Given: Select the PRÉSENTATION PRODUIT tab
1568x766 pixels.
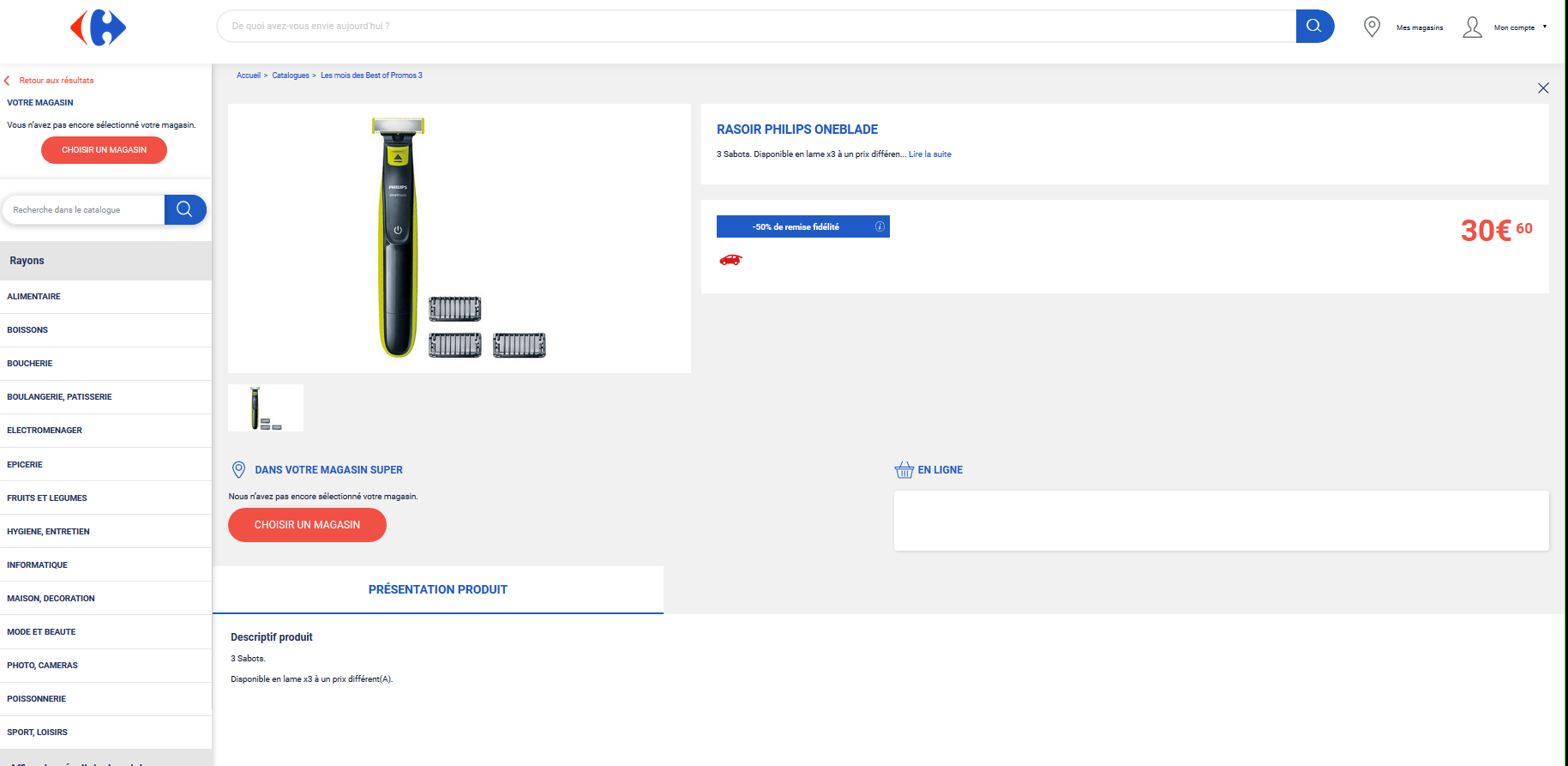Looking at the screenshot, I should point(437,589).
